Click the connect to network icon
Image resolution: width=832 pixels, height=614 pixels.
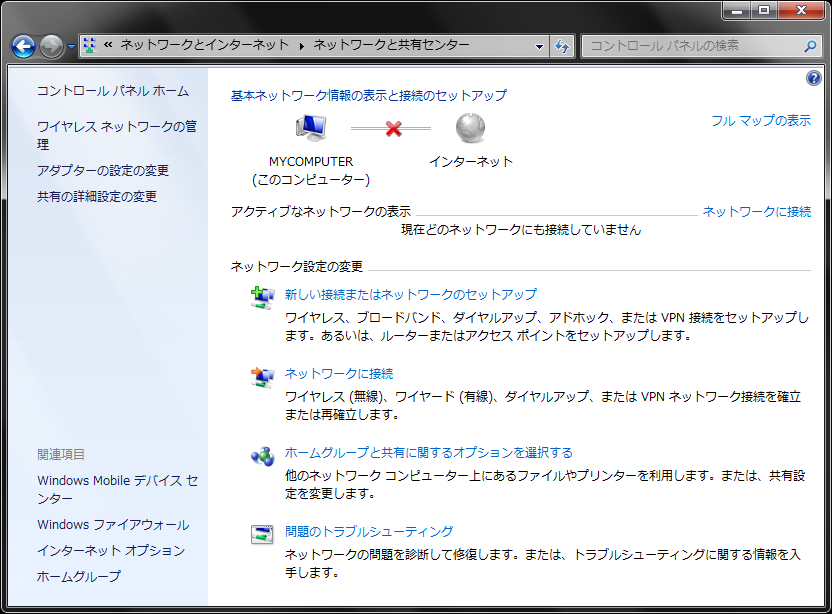pos(262,377)
